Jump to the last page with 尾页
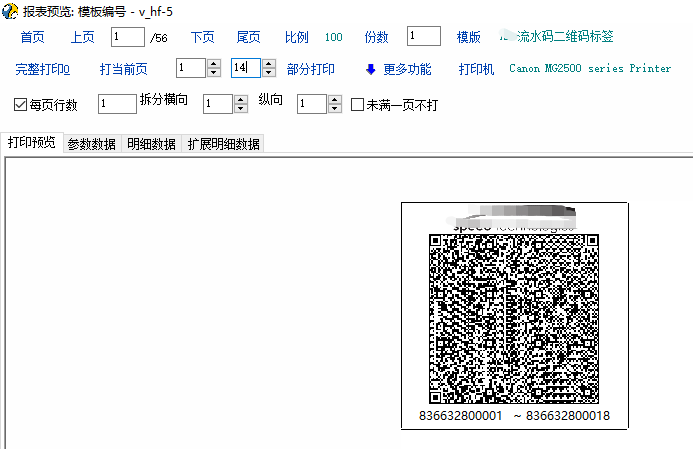Viewport: 693px width, 449px height. (x=248, y=37)
